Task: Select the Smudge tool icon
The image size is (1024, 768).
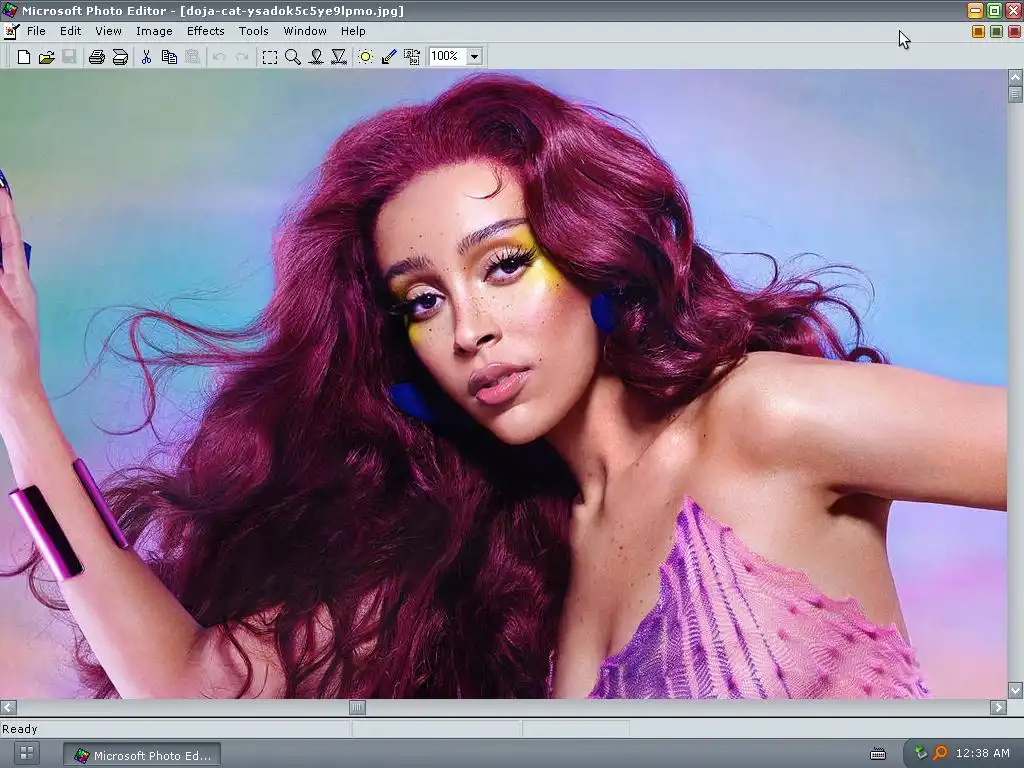Action: (316, 57)
